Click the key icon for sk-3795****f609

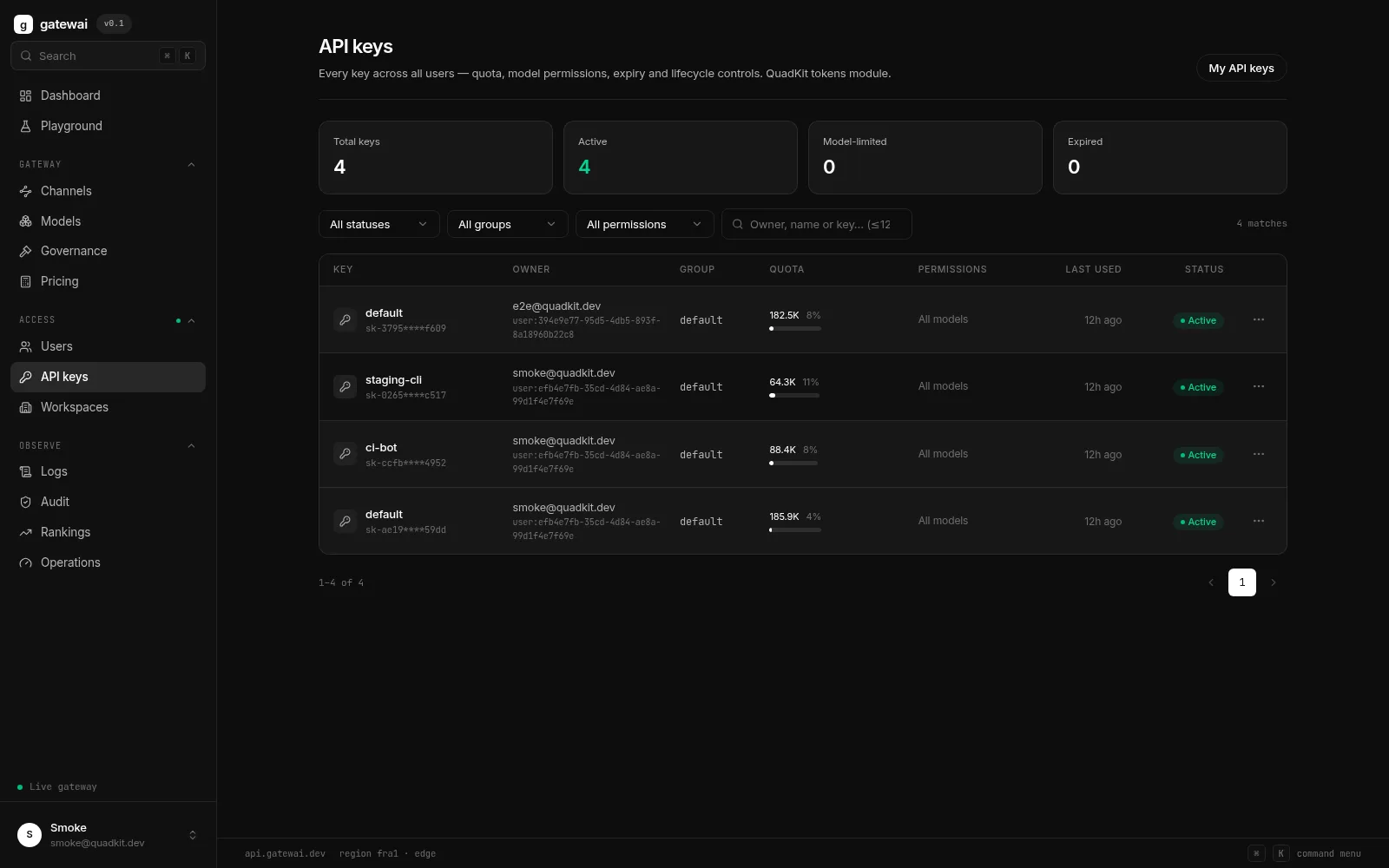coord(345,320)
